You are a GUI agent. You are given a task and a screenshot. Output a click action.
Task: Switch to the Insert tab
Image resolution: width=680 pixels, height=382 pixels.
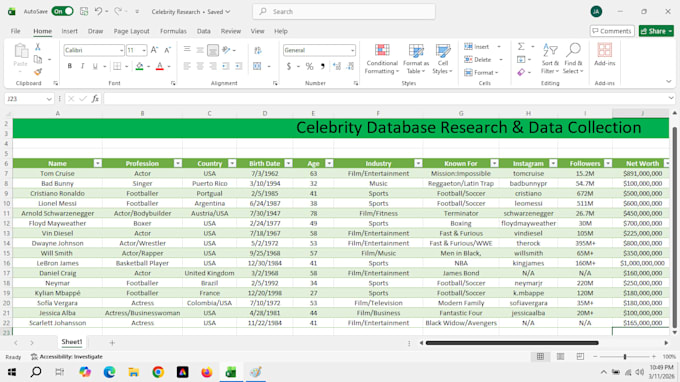69,31
